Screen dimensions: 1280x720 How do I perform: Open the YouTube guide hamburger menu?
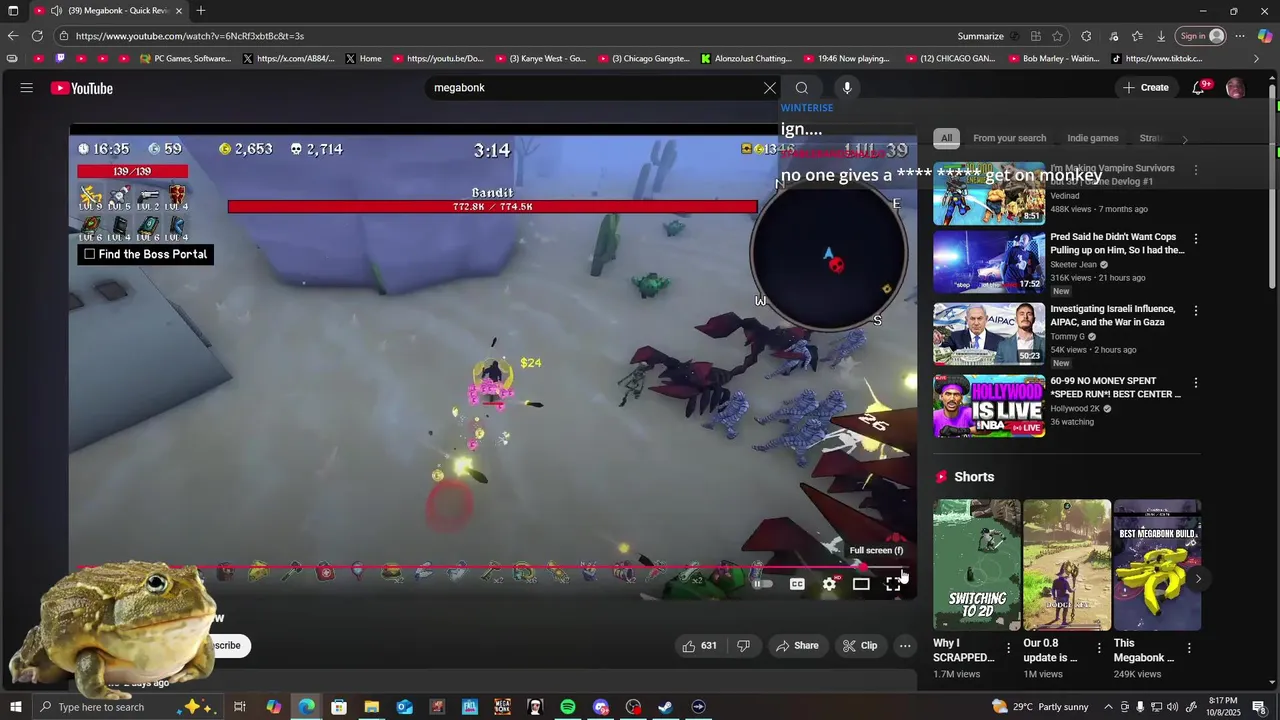click(x=26, y=88)
